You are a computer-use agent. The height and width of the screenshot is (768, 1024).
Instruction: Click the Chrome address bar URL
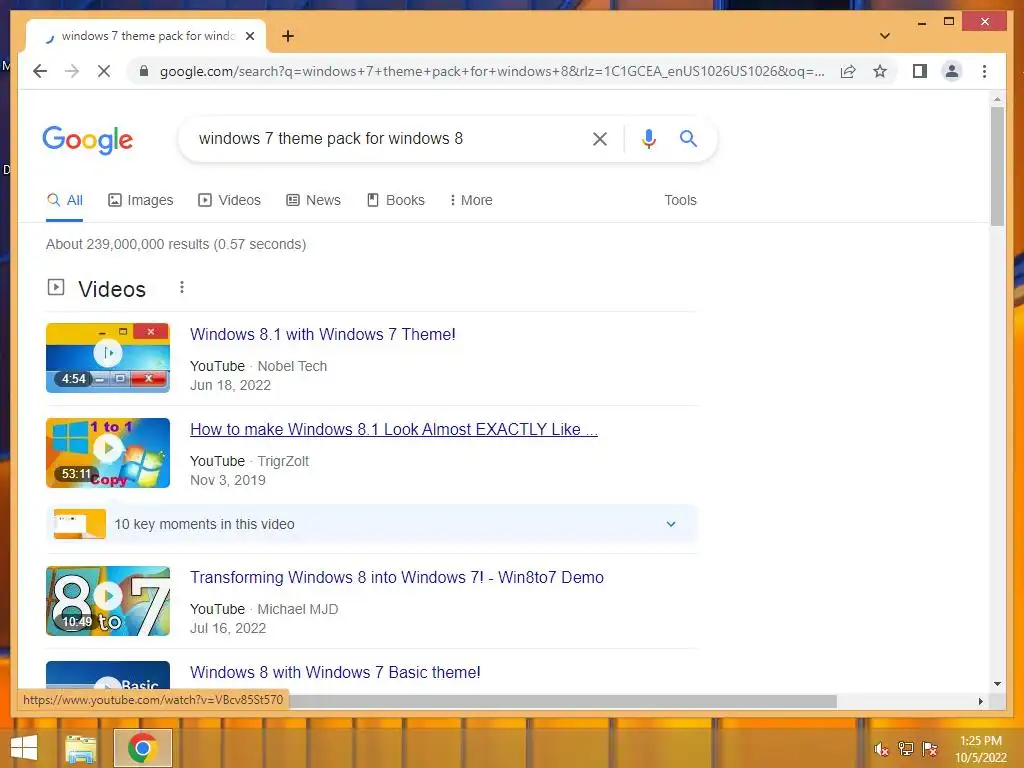coord(491,71)
